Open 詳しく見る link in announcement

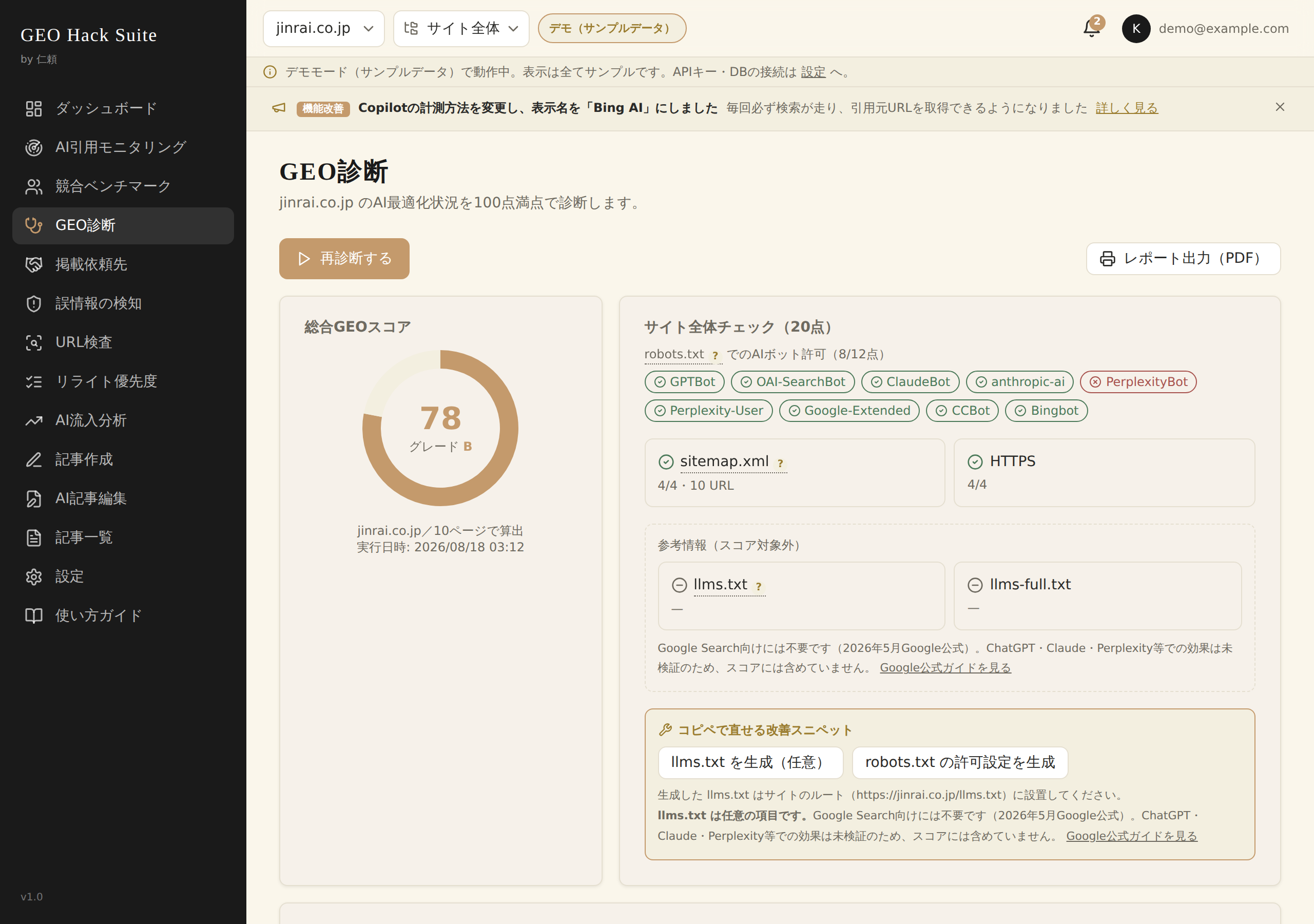(x=1126, y=108)
